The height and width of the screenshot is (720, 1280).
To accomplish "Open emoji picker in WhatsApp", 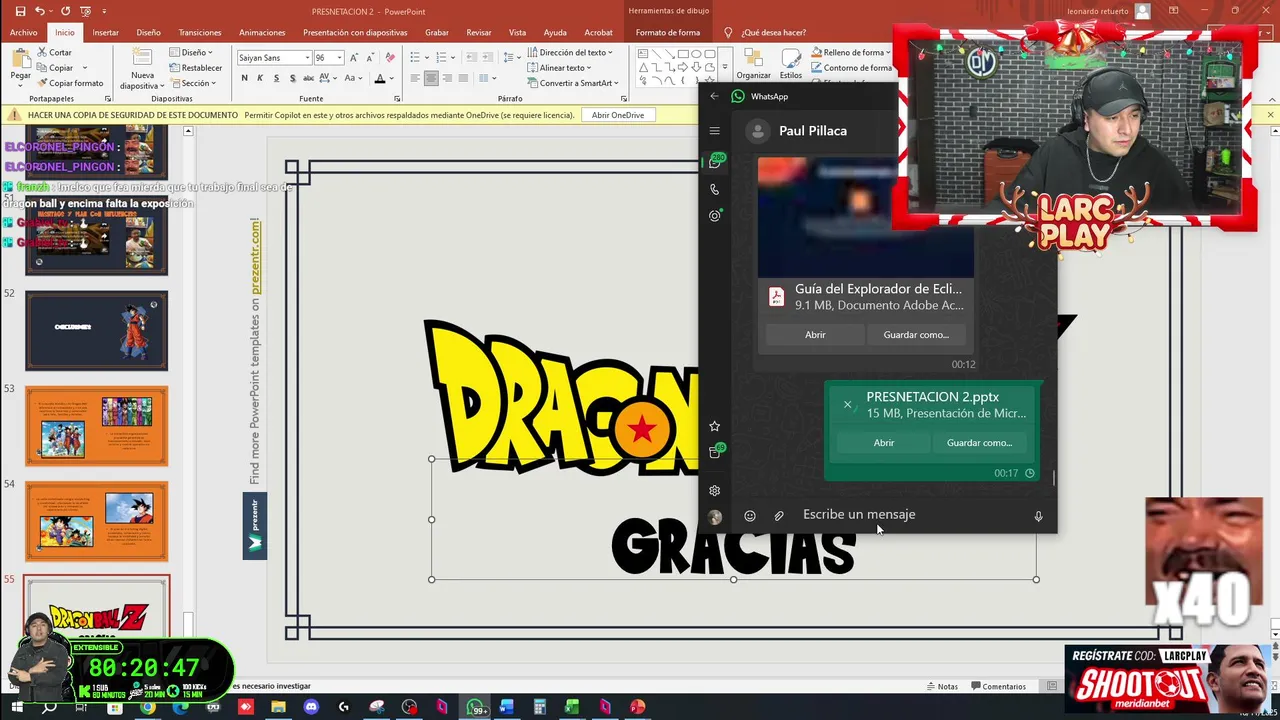I will point(750,516).
